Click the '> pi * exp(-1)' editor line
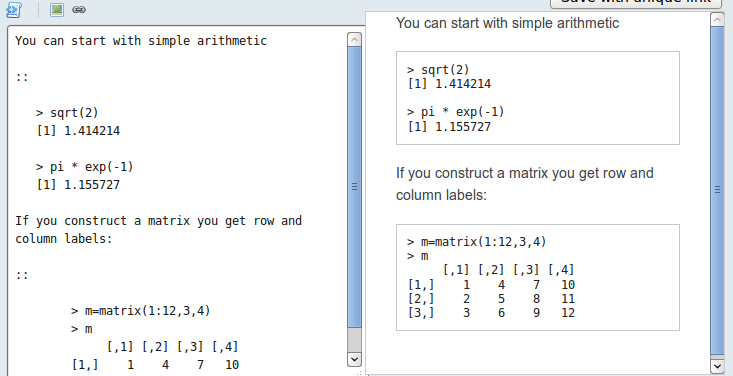This screenshot has width=733, height=376. (85, 166)
